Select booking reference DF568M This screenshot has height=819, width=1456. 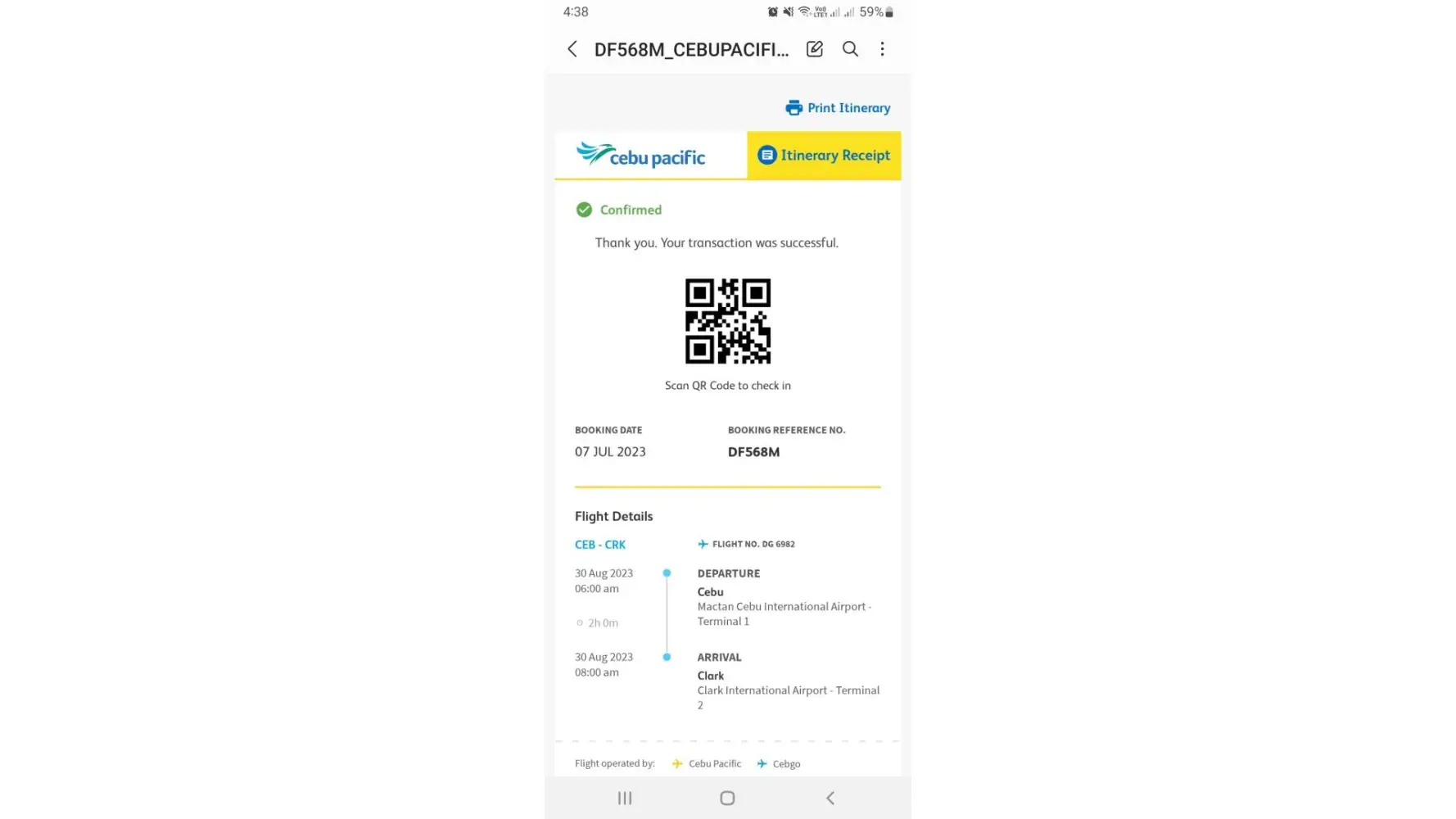[753, 452]
